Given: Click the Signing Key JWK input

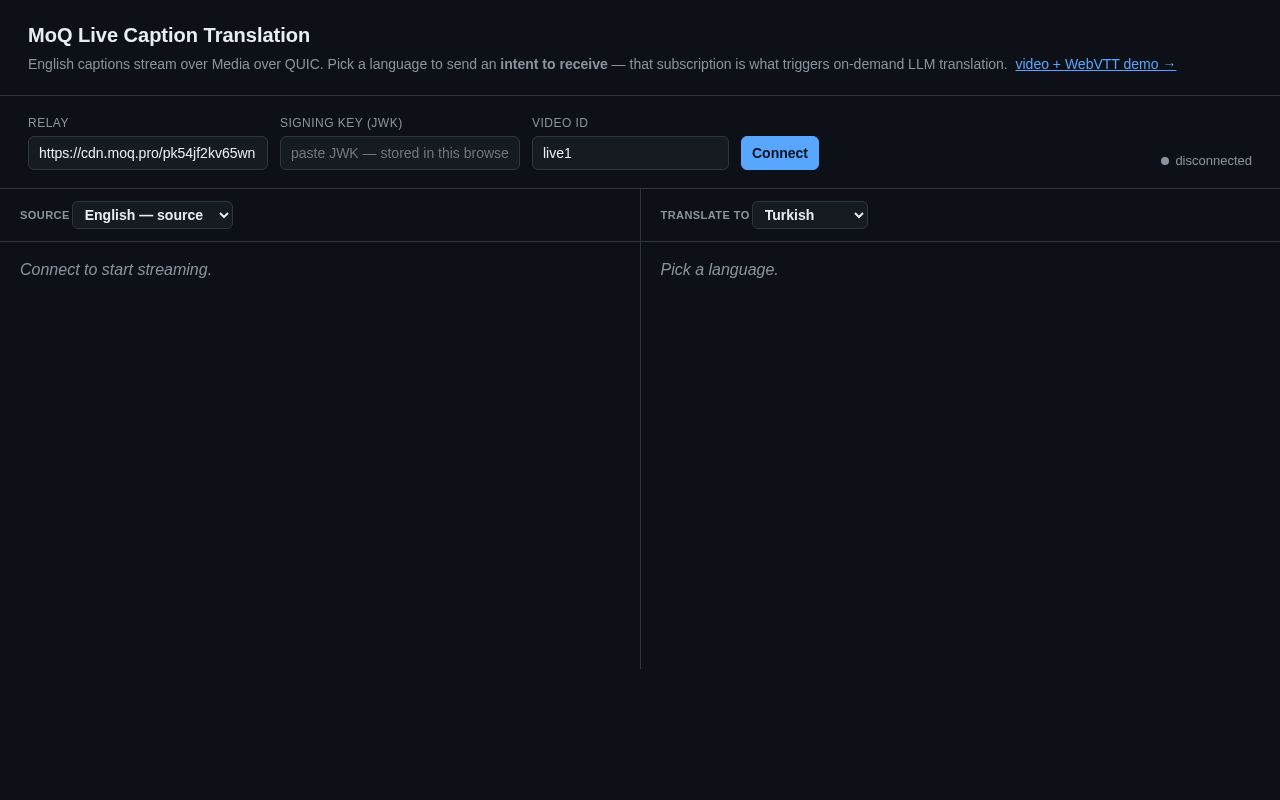Looking at the screenshot, I should pyautogui.click(x=400, y=153).
